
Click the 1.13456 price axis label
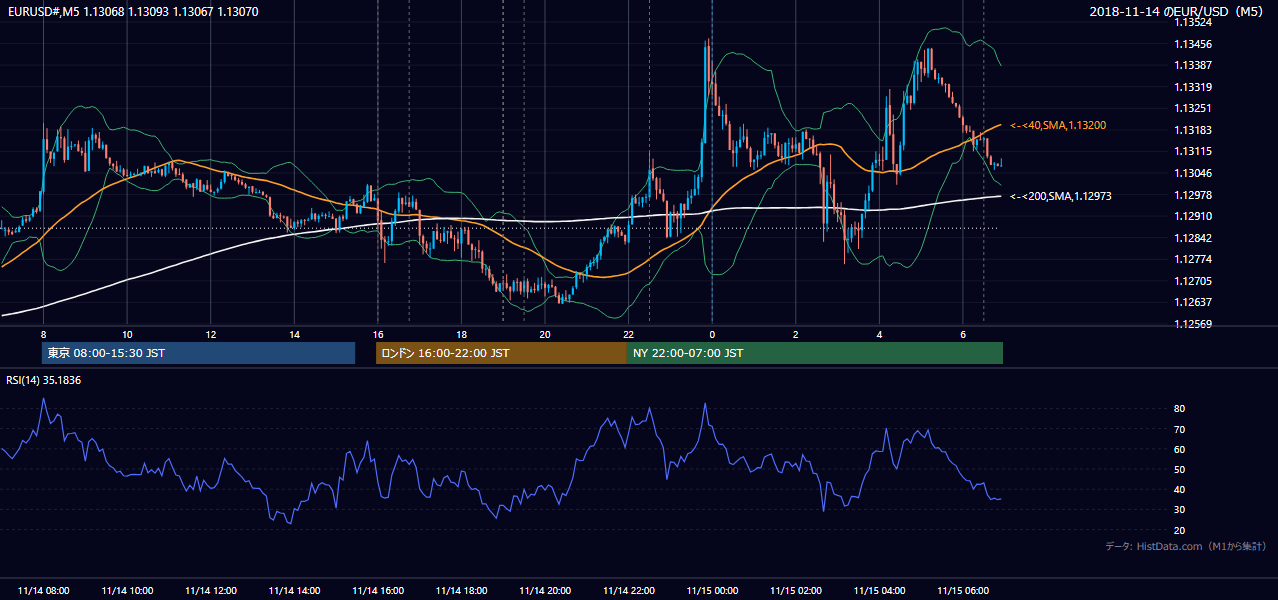point(1194,44)
